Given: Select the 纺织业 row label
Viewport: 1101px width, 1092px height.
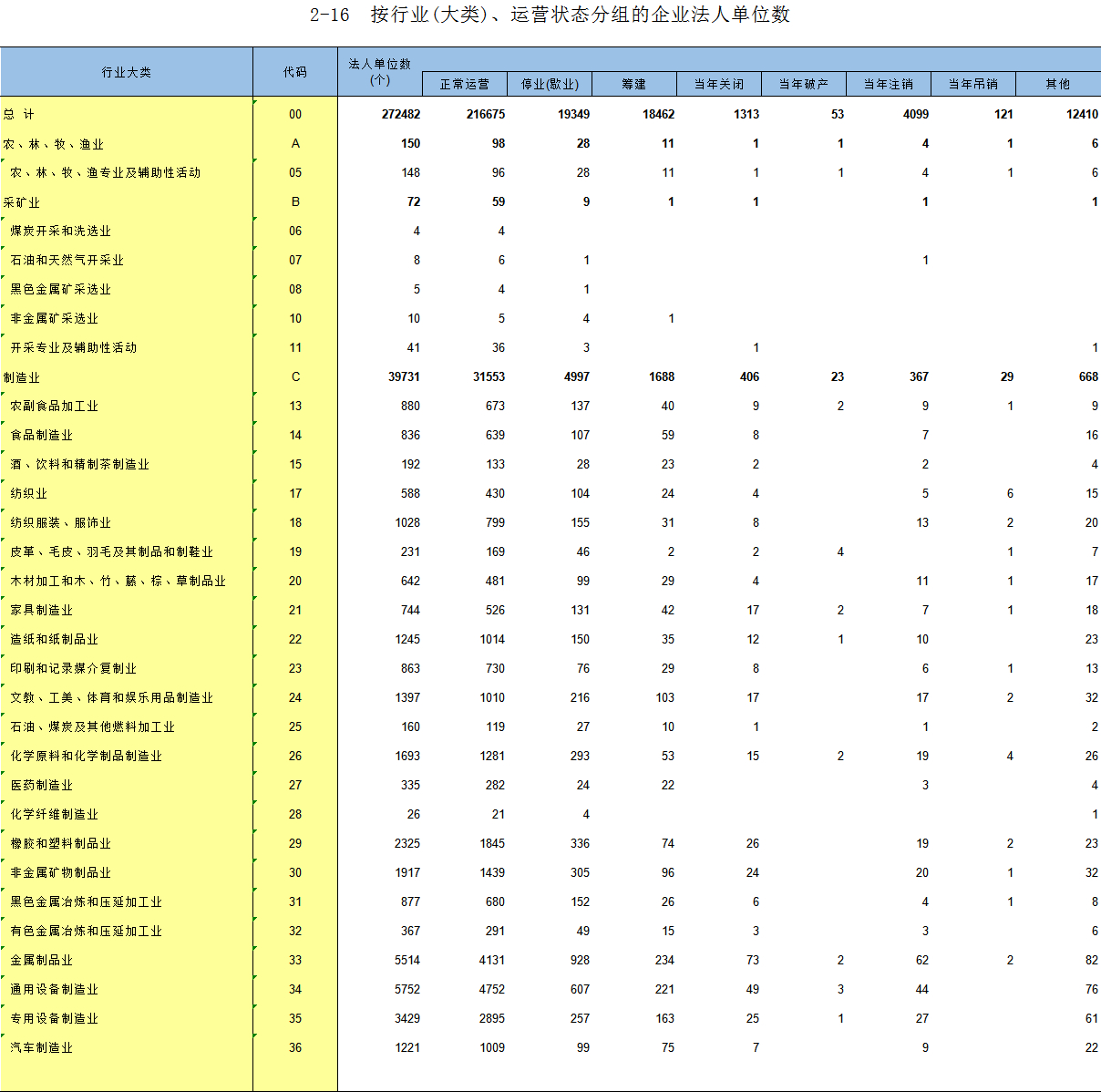Looking at the screenshot, I should coord(29,493).
